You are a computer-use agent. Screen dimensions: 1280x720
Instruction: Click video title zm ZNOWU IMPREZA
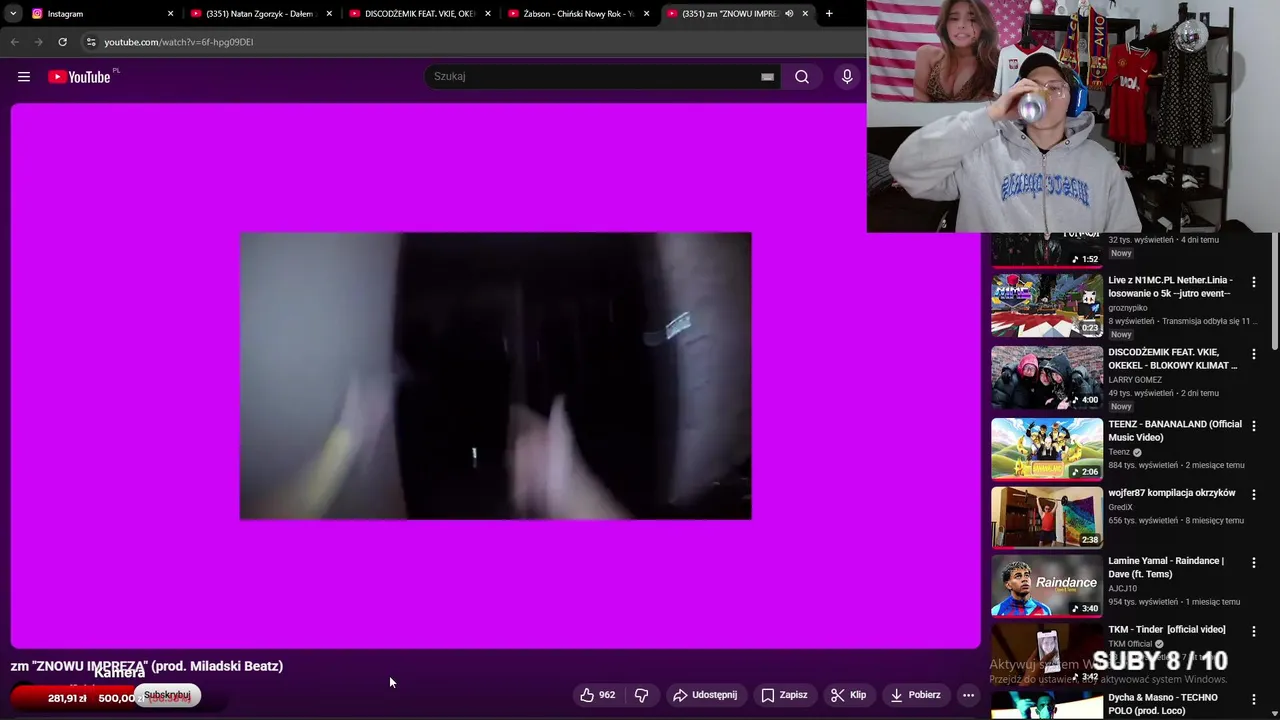[x=147, y=666]
